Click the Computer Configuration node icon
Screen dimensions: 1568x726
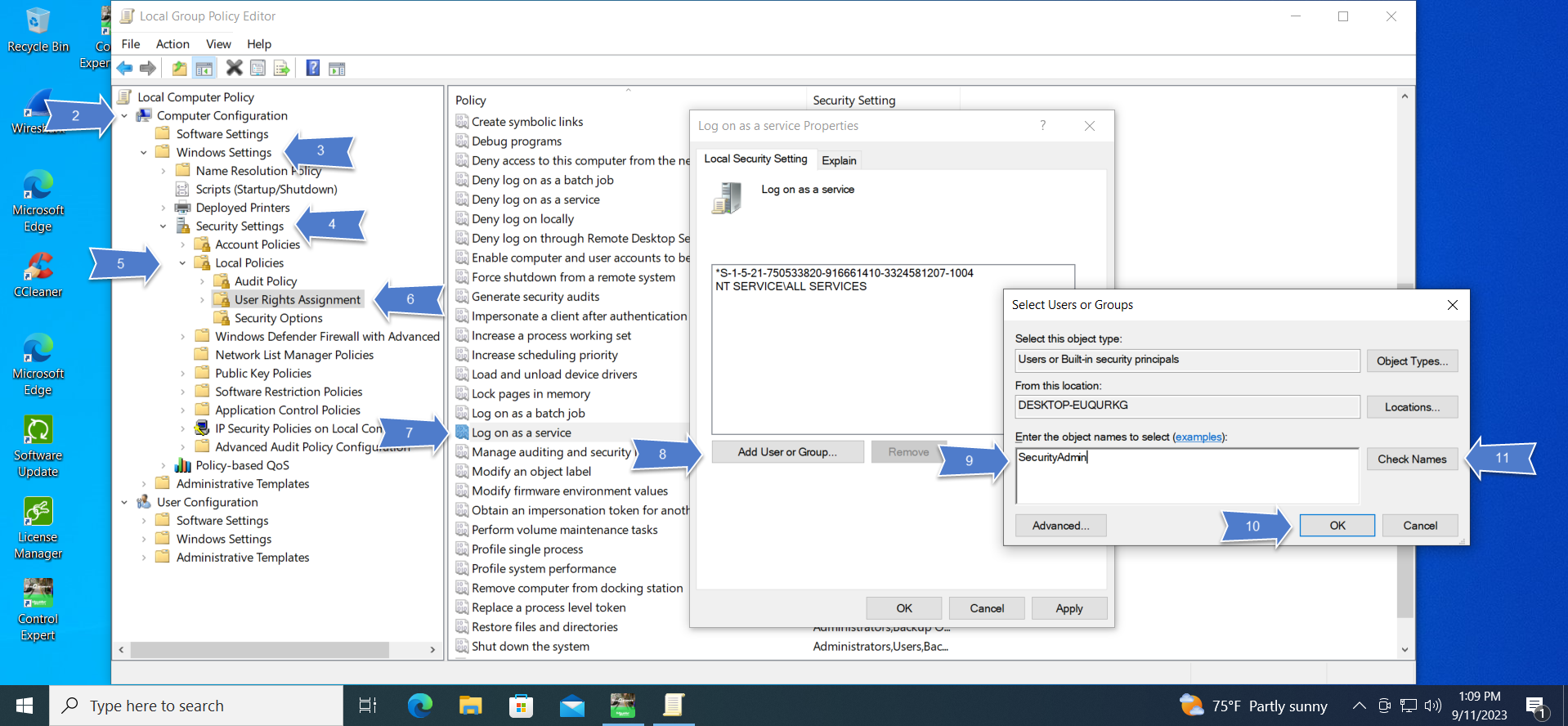pos(144,115)
